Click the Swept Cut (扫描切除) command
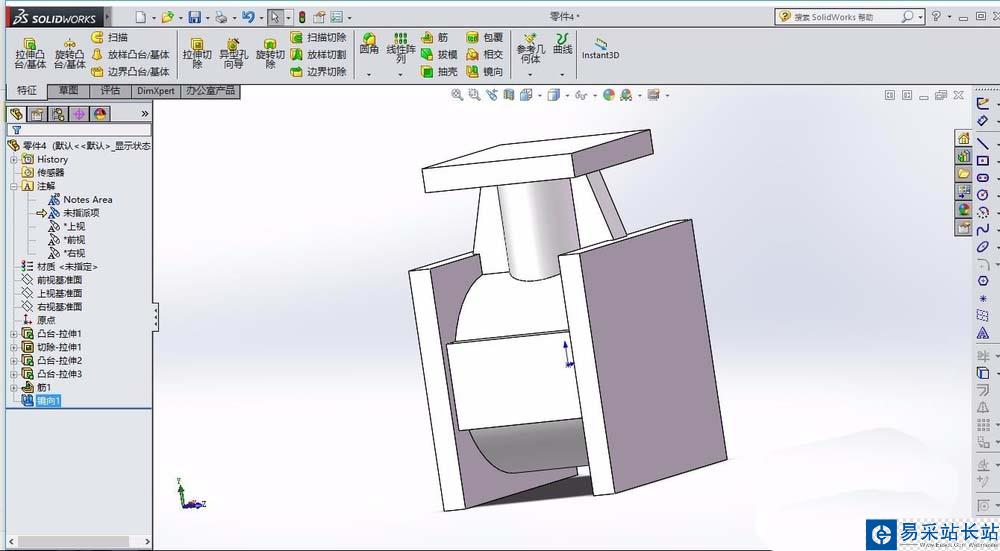Image resolution: width=1000 pixels, height=551 pixels. (x=318, y=38)
